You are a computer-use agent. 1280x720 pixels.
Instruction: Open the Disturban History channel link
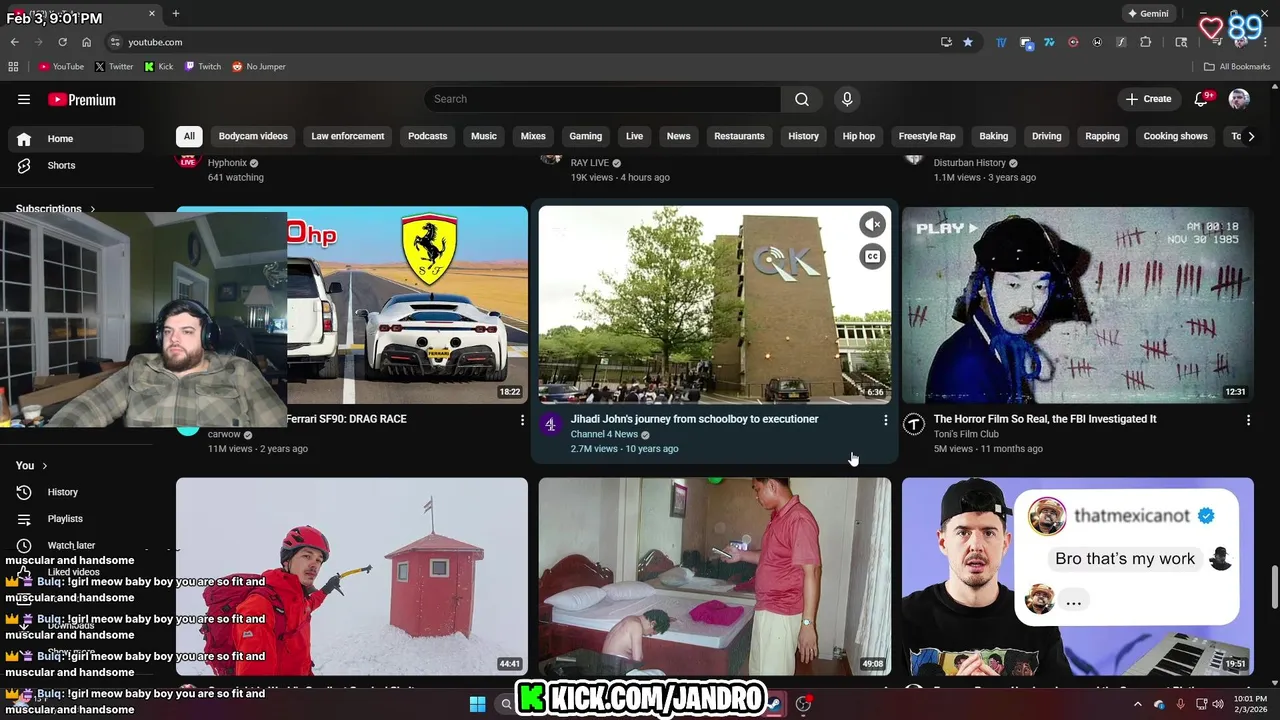[x=969, y=163]
